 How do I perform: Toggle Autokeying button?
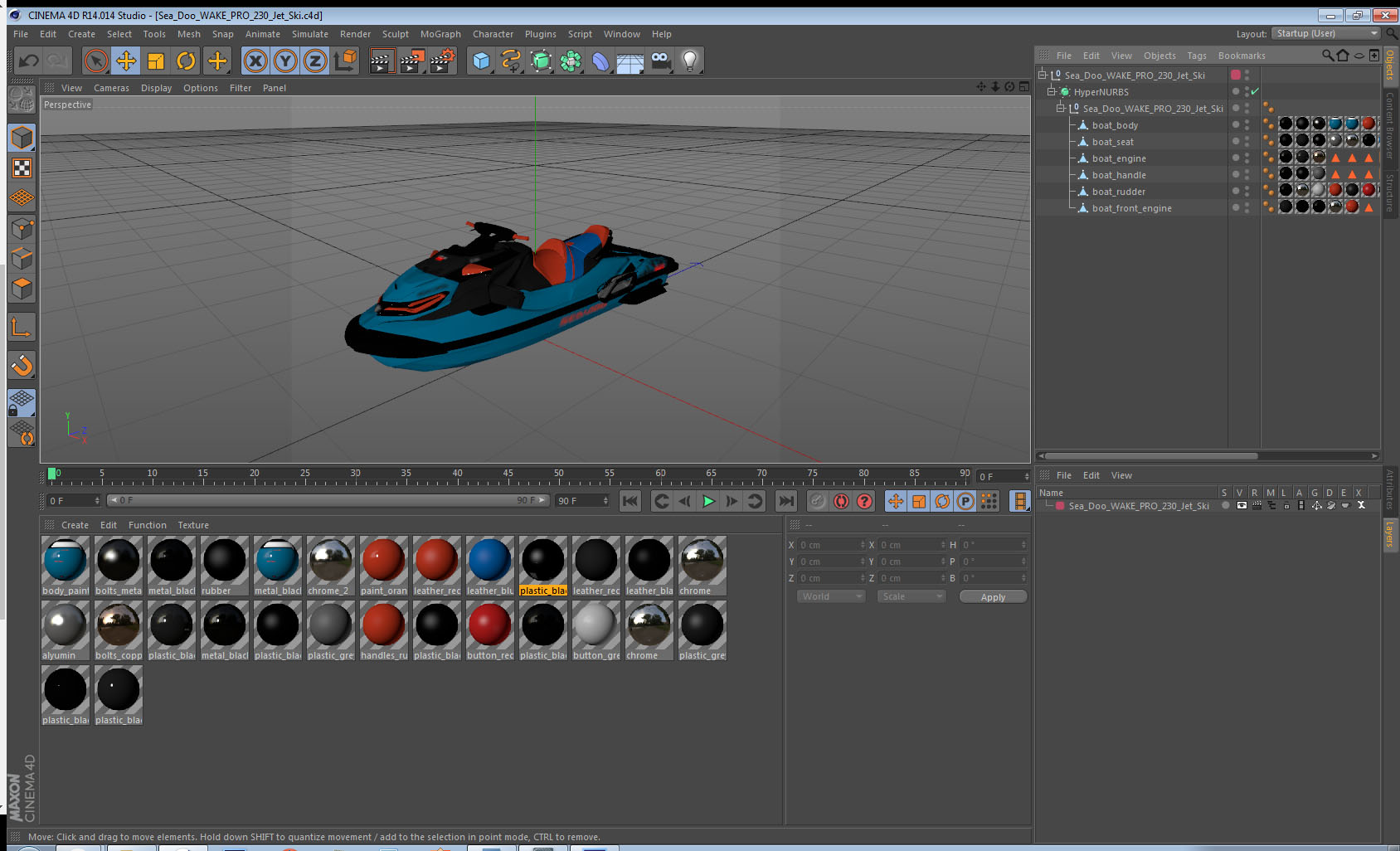841,501
